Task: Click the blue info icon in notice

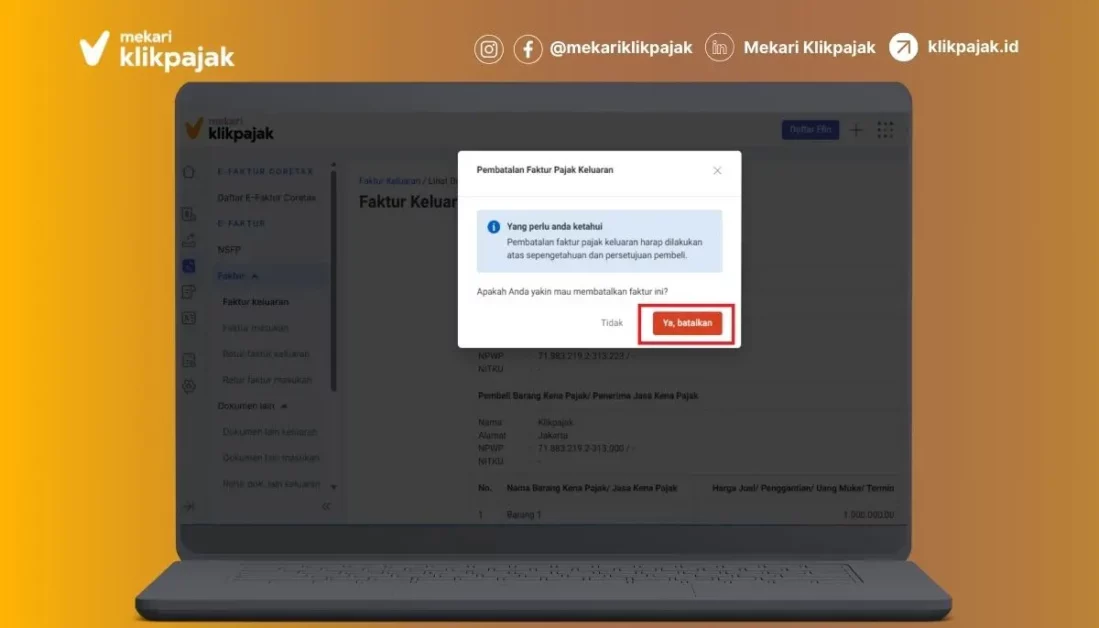Action: point(493,226)
